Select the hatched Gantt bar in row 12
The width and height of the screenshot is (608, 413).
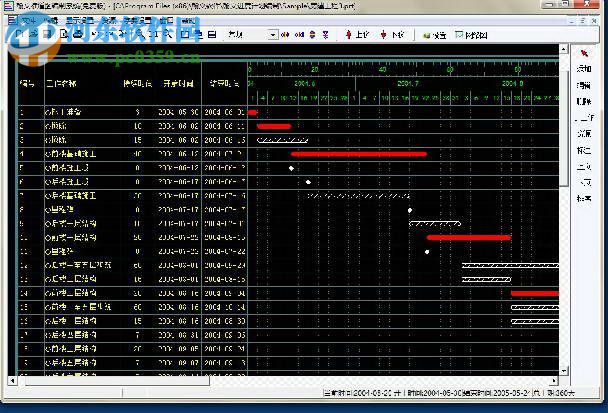coord(510,266)
